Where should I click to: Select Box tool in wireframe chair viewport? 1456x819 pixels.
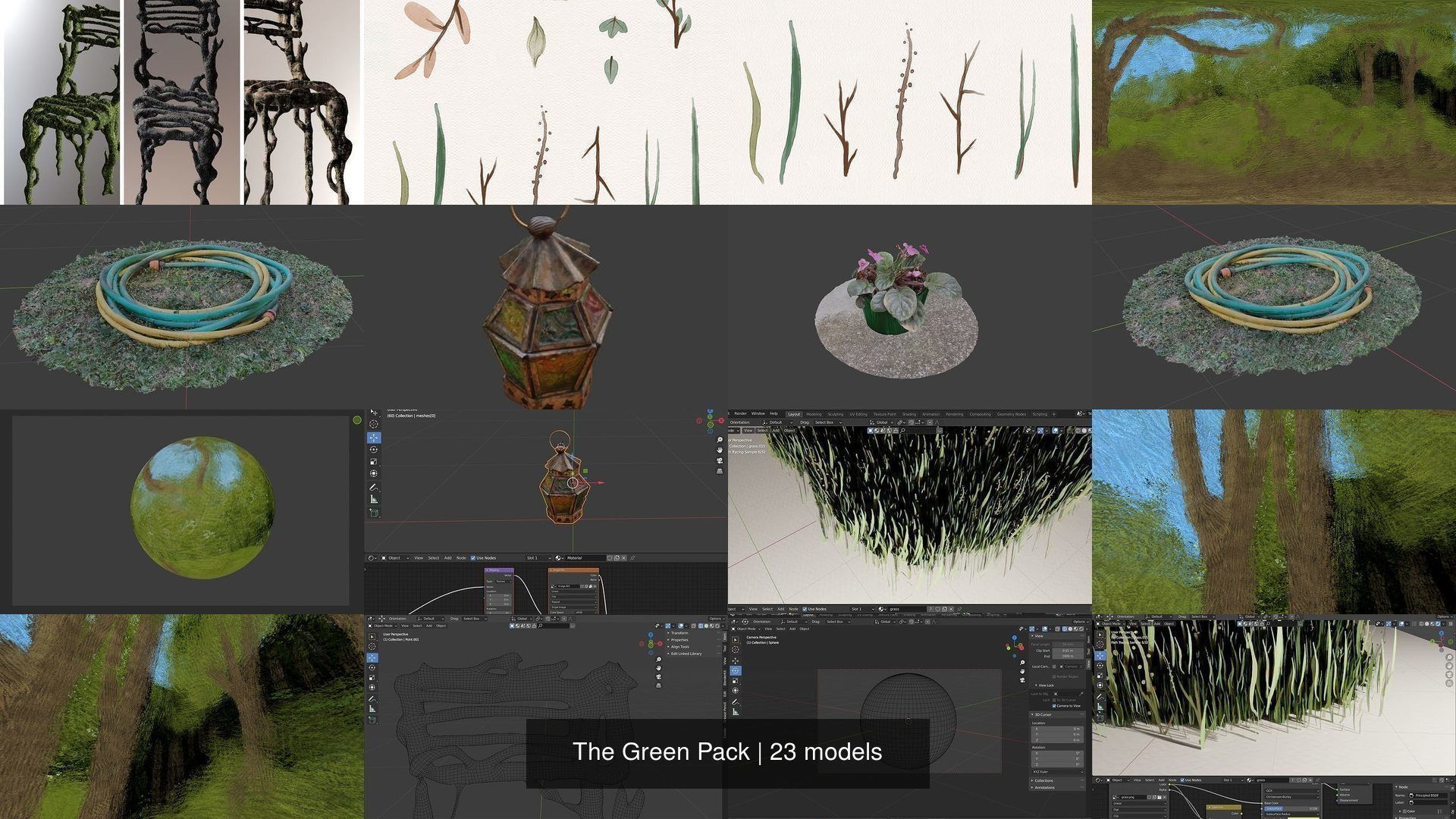tap(372, 637)
